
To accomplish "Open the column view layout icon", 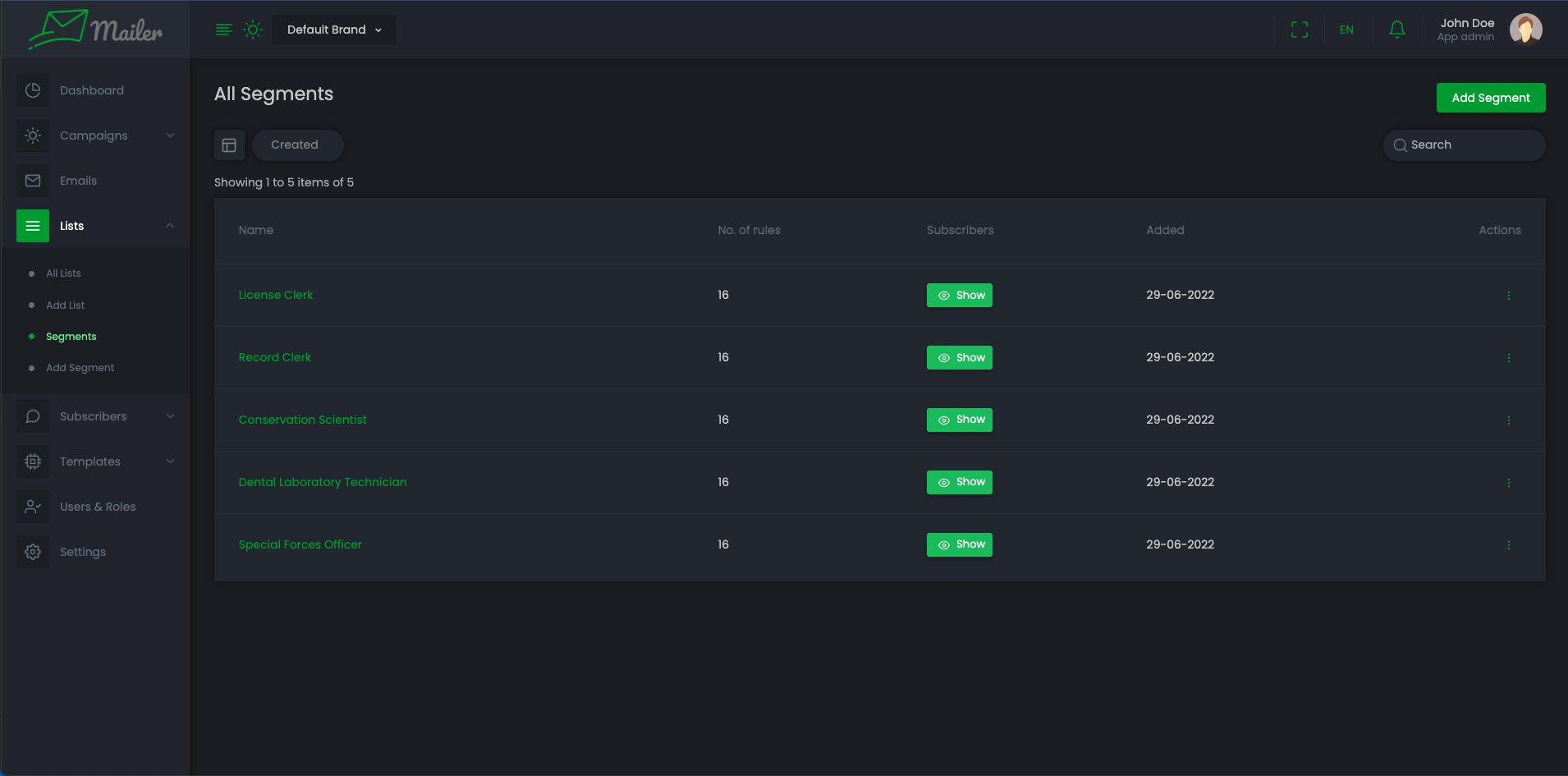I will [229, 145].
